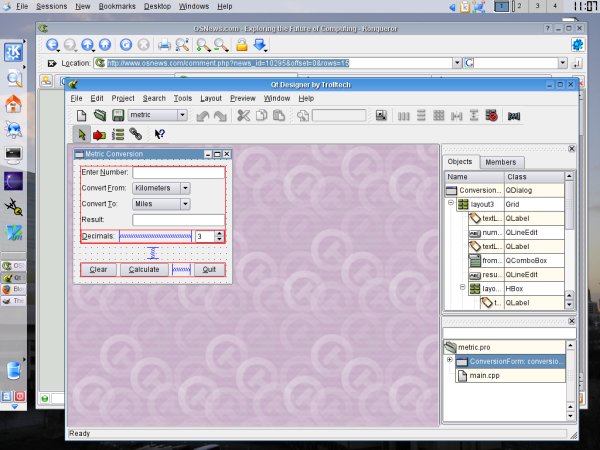Click Konqueror's Print icon
This screenshot has width=600, height=450.
pyautogui.click(x=165, y=45)
